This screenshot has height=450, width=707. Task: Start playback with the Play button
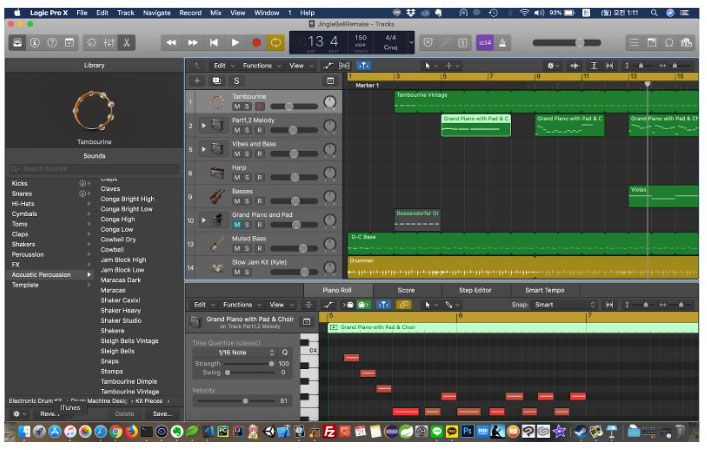[x=235, y=43]
